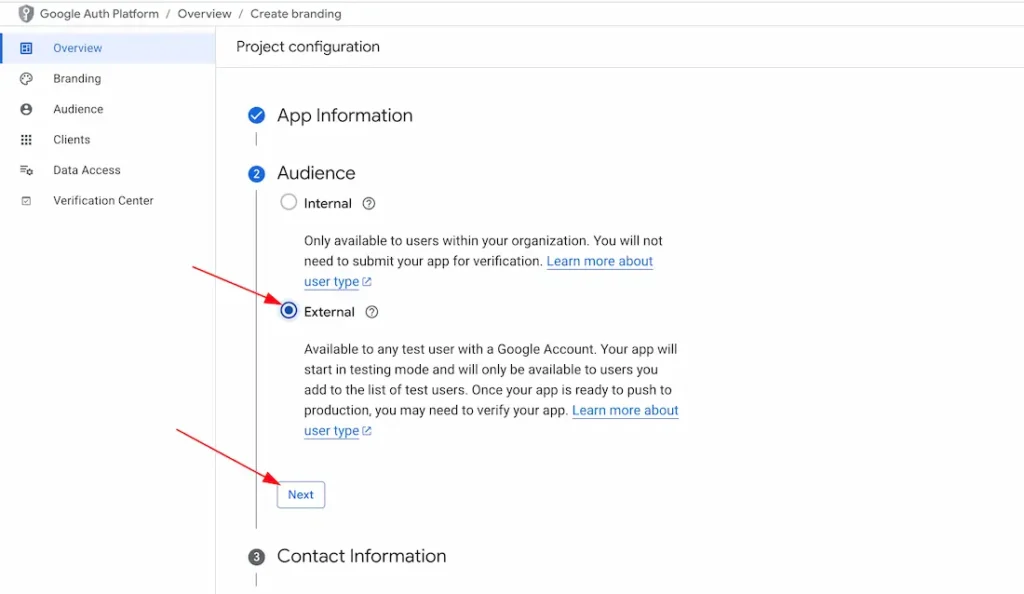Click the Clients grid icon
Viewport: 1024px width, 594px height.
[27, 140]
